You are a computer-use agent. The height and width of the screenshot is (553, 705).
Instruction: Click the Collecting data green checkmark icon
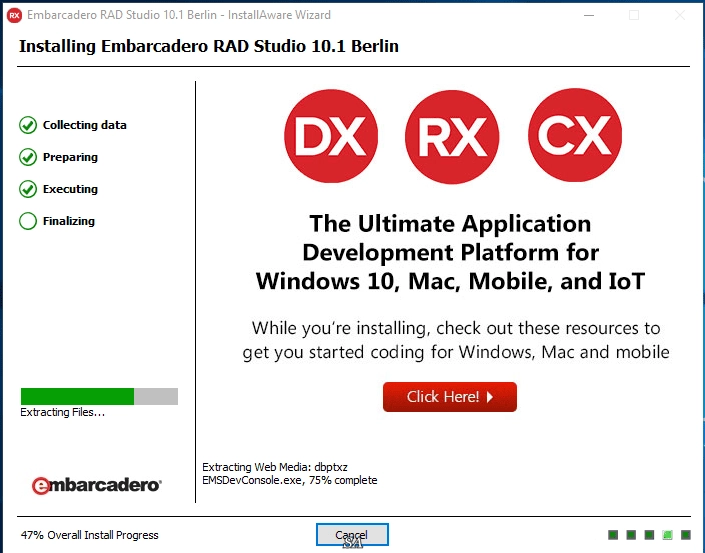click(x=28, y=125)
